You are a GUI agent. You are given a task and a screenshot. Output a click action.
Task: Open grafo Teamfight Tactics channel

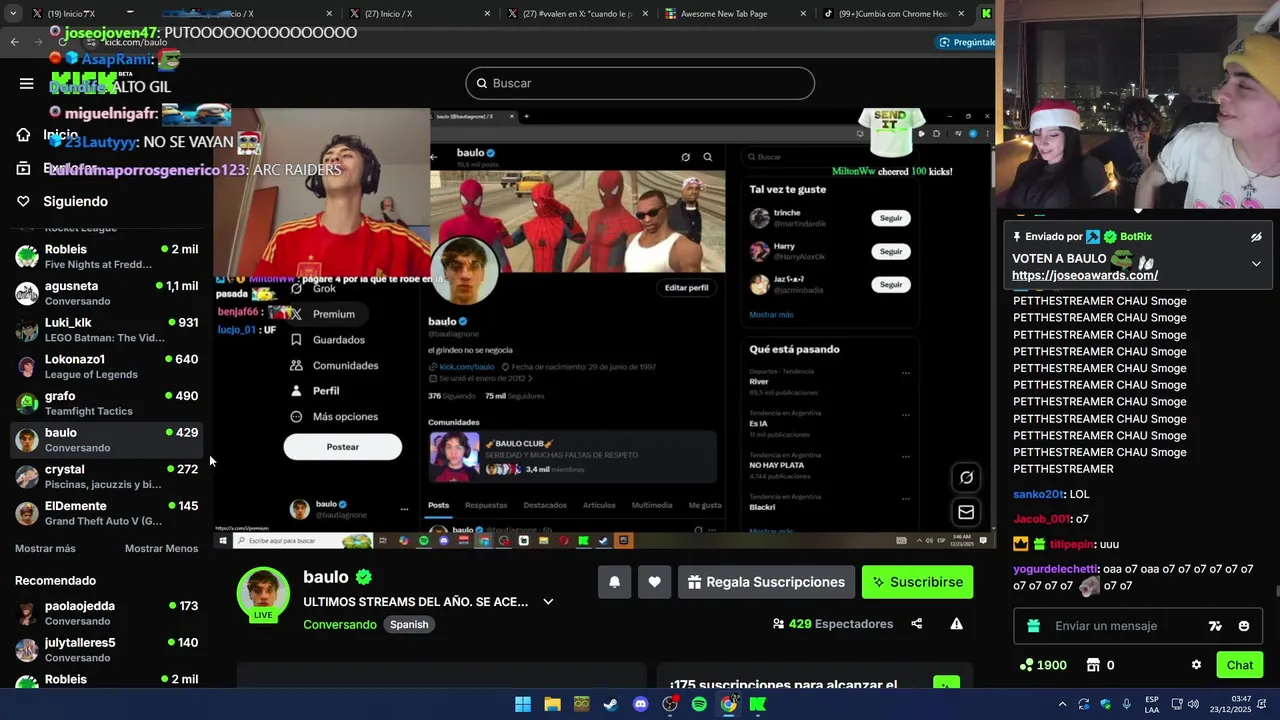[107, 403]
